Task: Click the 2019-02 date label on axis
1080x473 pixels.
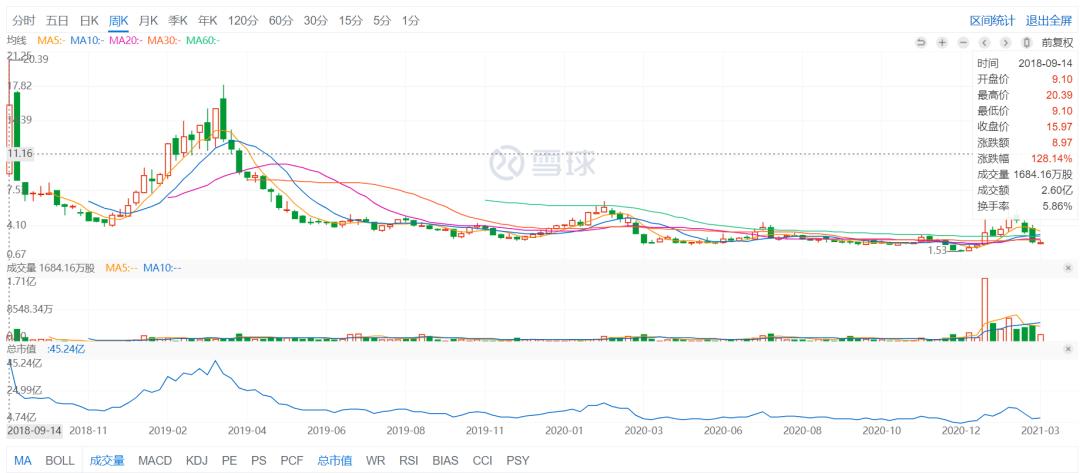Action: pos(169,430)
